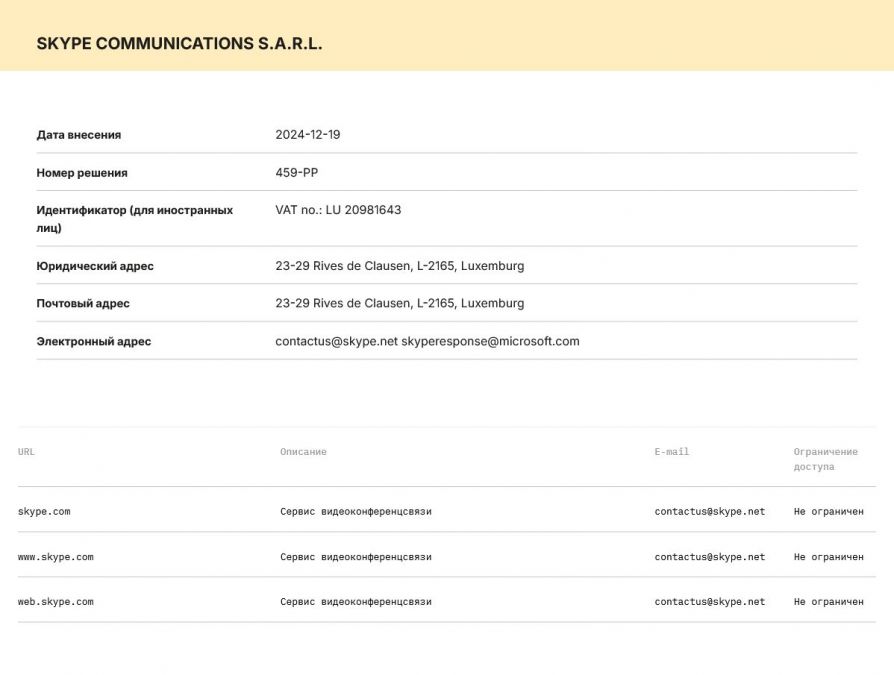This screenshot has height=675, width=894.
Task: Select the 'Идентификатор (для иностранных лиц)' label
Action: click(x=135, y=219)
